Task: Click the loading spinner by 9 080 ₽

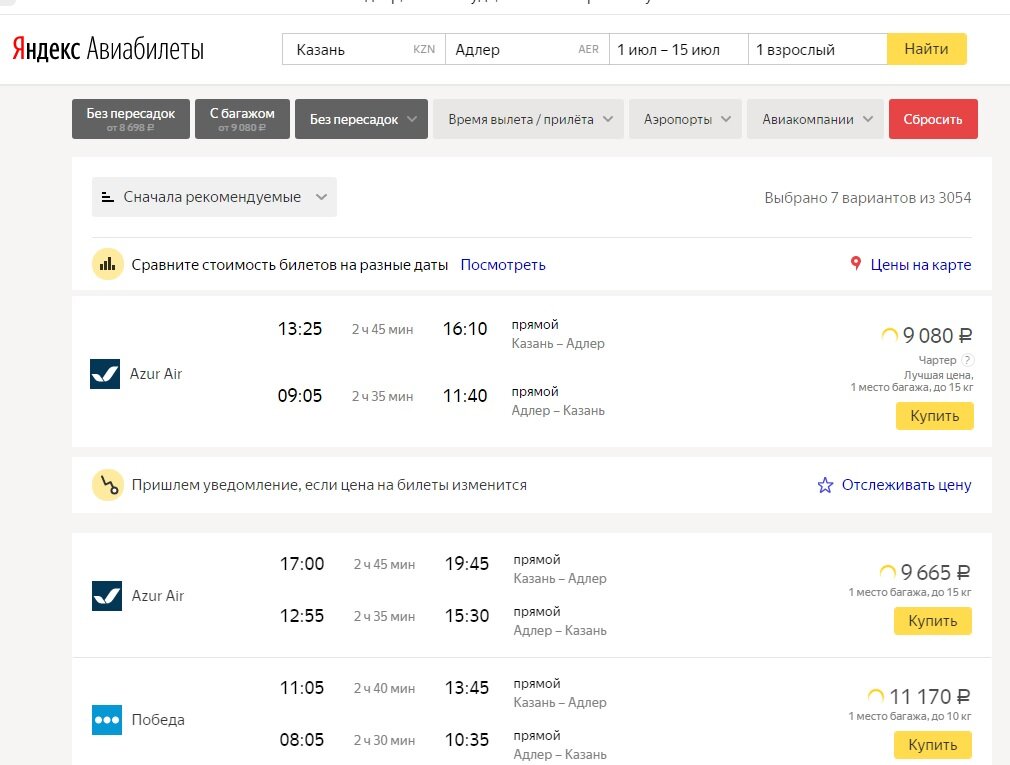Action: point(889,335)
